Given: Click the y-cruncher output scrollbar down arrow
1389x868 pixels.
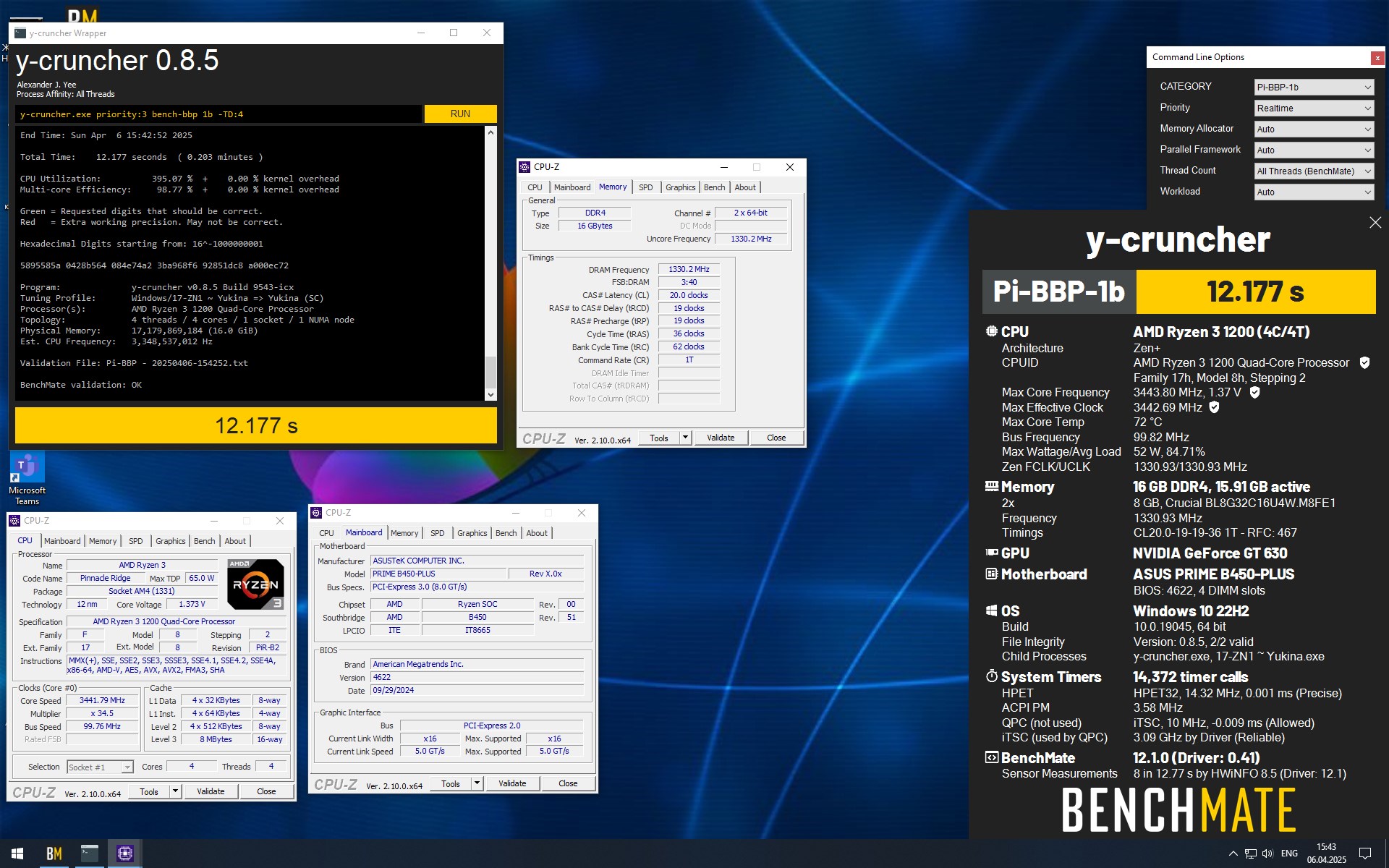Looking at the screenshot, I should (x=490, y=395).
